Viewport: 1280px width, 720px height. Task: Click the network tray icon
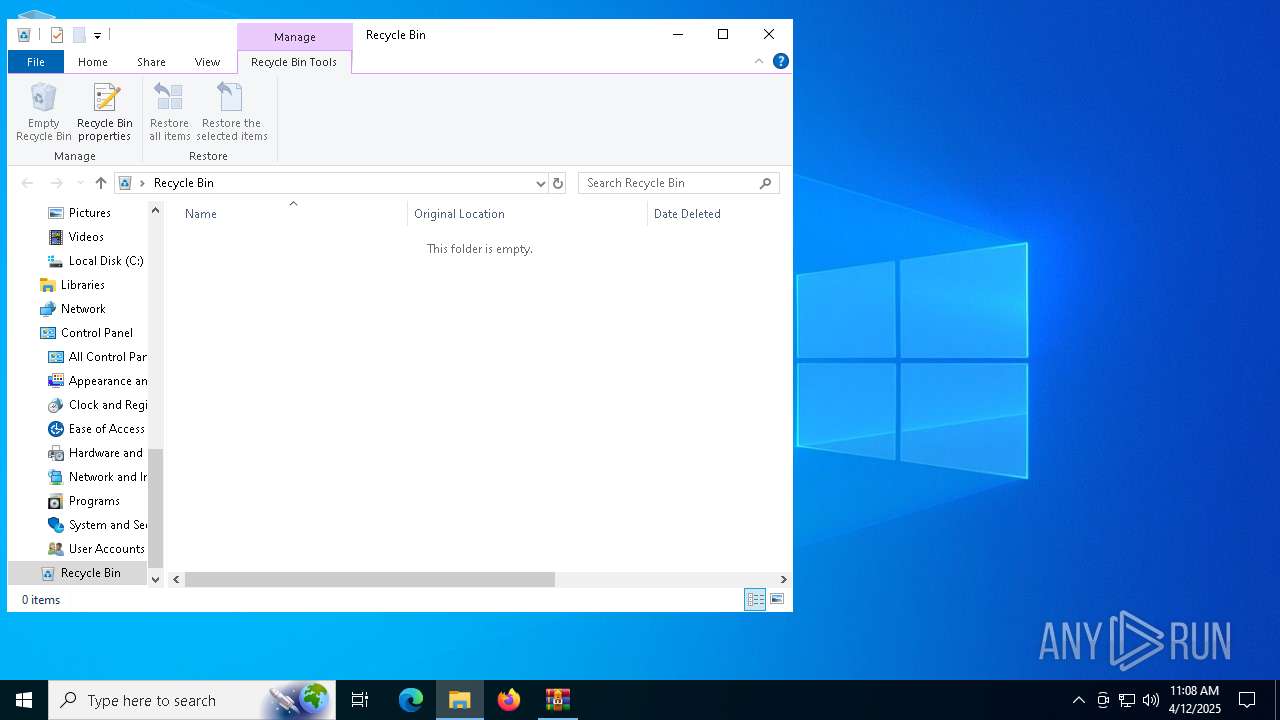point(1127,700)
